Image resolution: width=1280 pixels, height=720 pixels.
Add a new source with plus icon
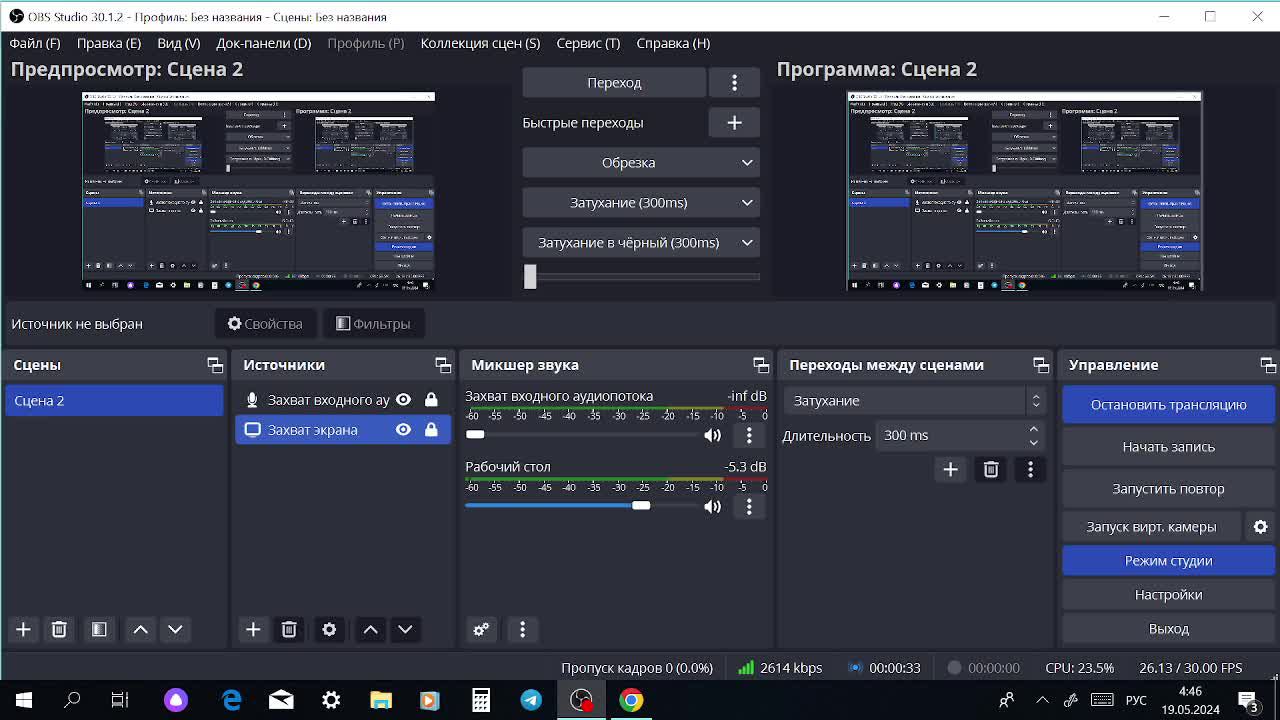(253, 629)
